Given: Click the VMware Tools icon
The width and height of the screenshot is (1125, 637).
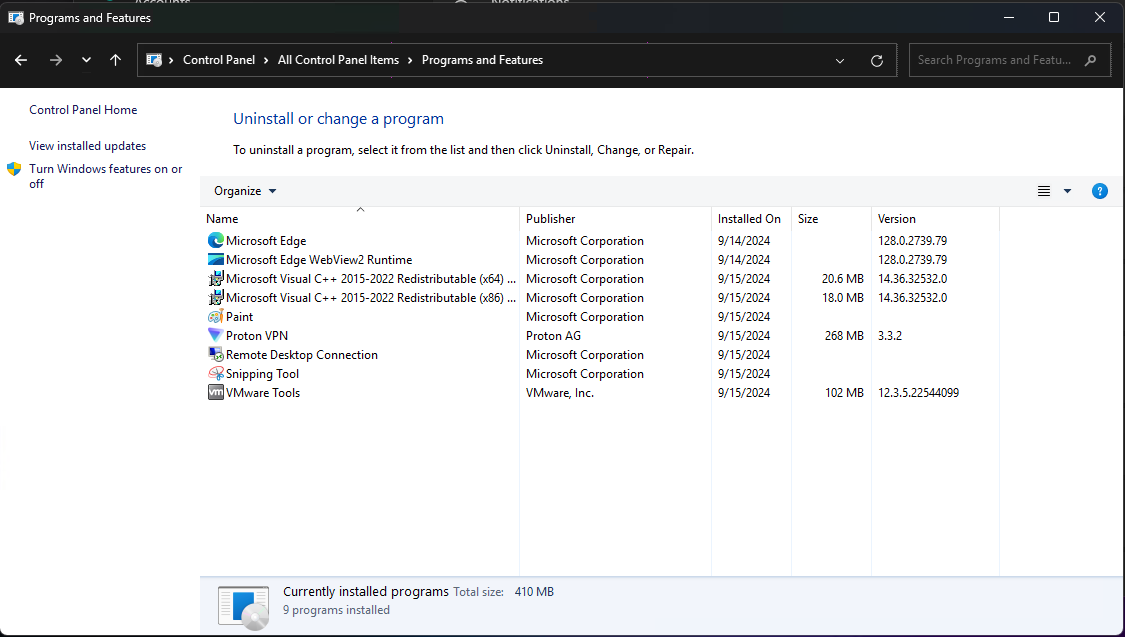Looking at the screenshot, I should click(x=215, y=392).
